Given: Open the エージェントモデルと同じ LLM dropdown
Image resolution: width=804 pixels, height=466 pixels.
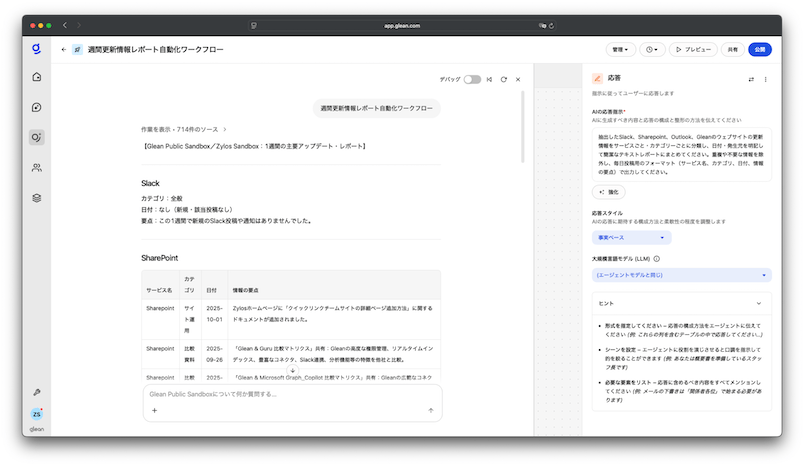Looking at the screenshot, I should 681,275.
